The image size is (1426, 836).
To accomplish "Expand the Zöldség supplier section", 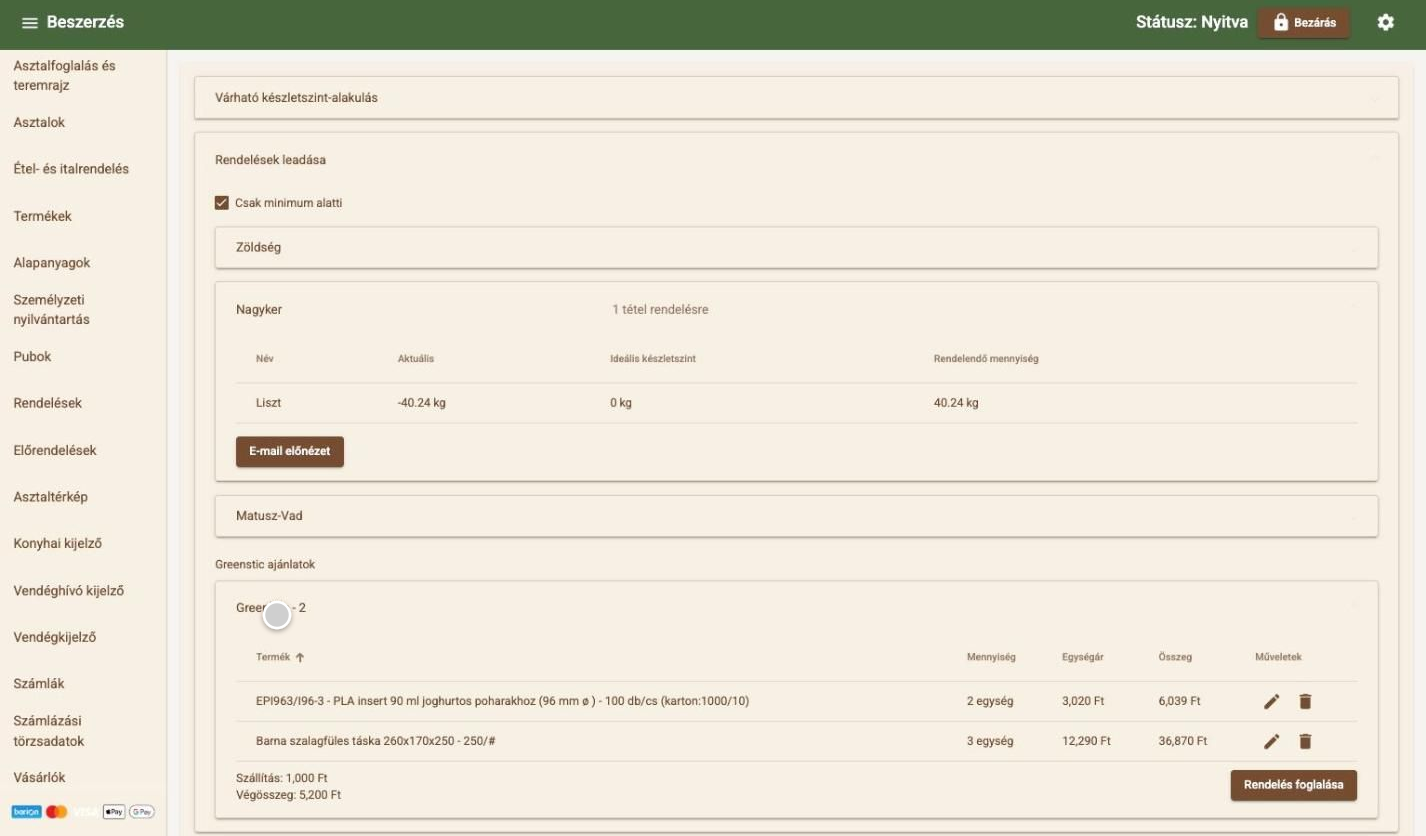I will (796, 247).
